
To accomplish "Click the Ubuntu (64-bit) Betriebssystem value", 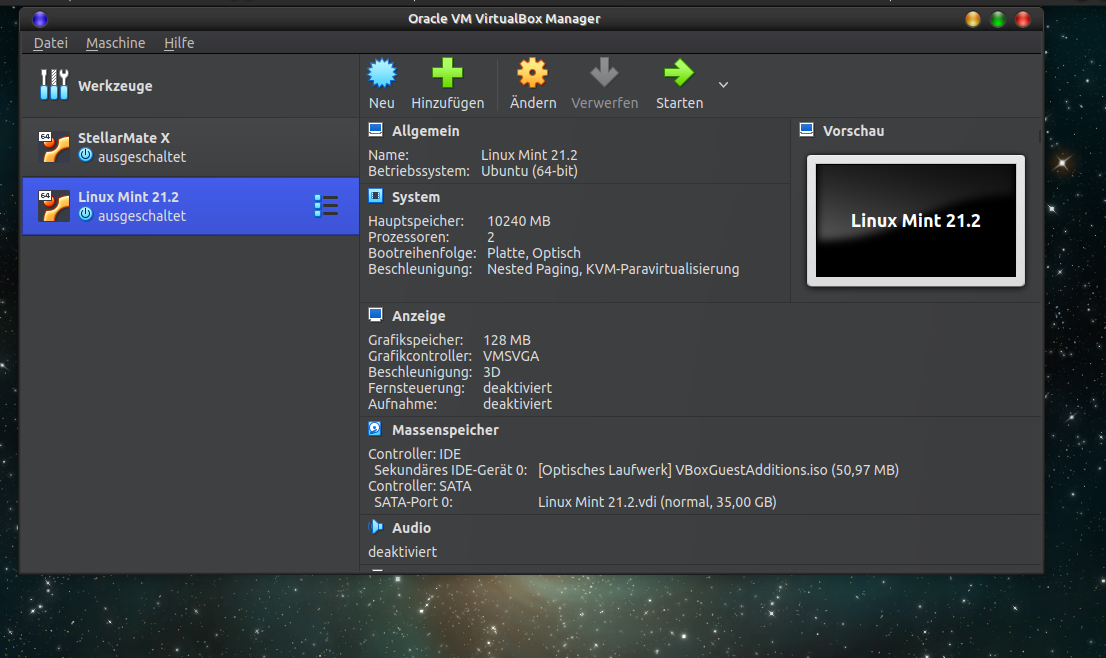I will click(529, 171).
